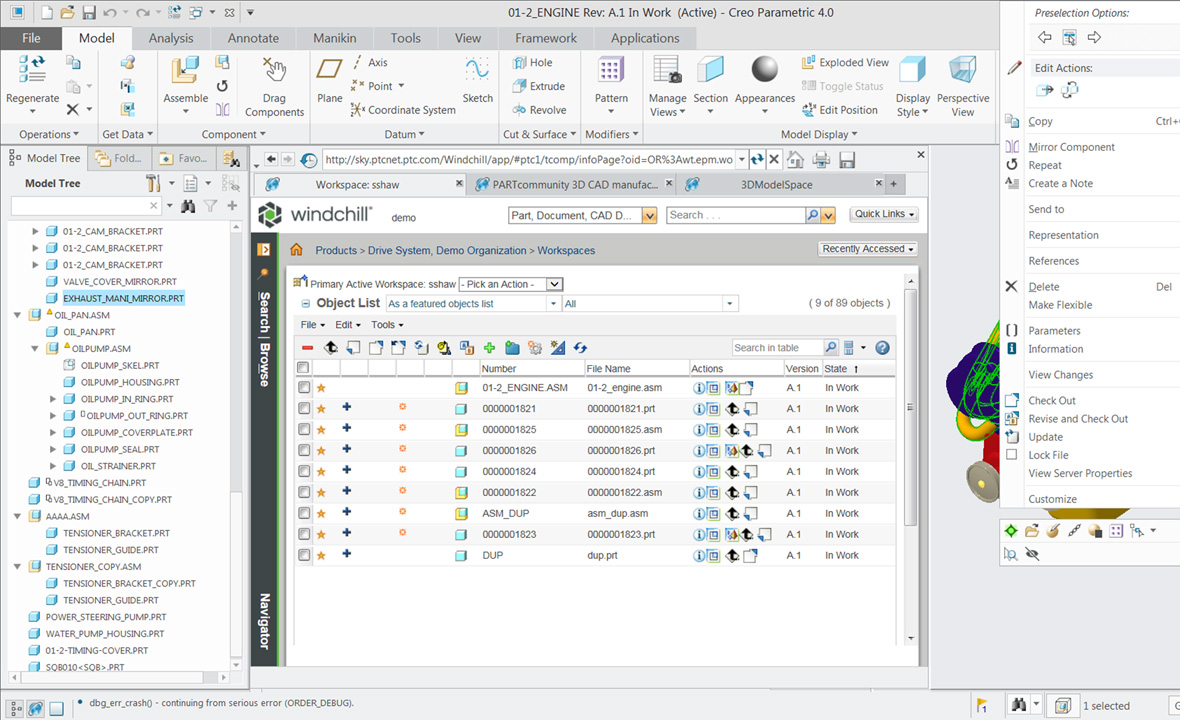
Task: Toggle the favorite star on the ASM_DUP row
Action: [321, 513]
